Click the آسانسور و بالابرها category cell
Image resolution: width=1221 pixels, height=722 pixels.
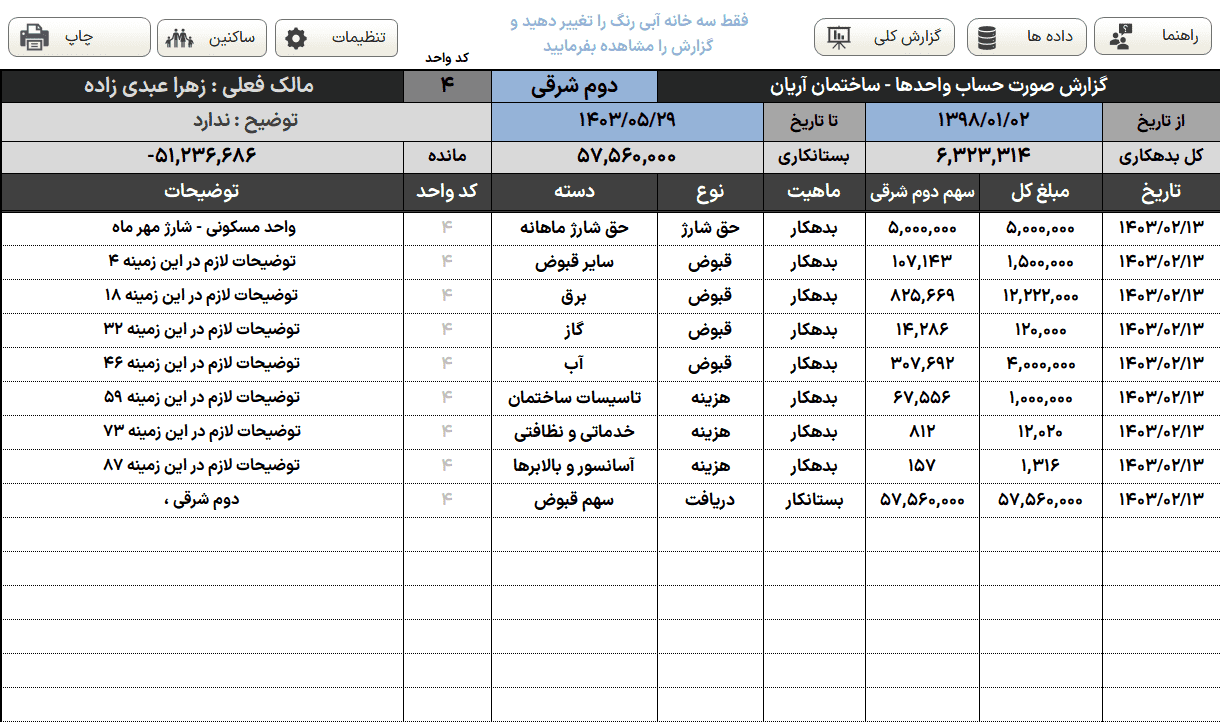(574, 466)
